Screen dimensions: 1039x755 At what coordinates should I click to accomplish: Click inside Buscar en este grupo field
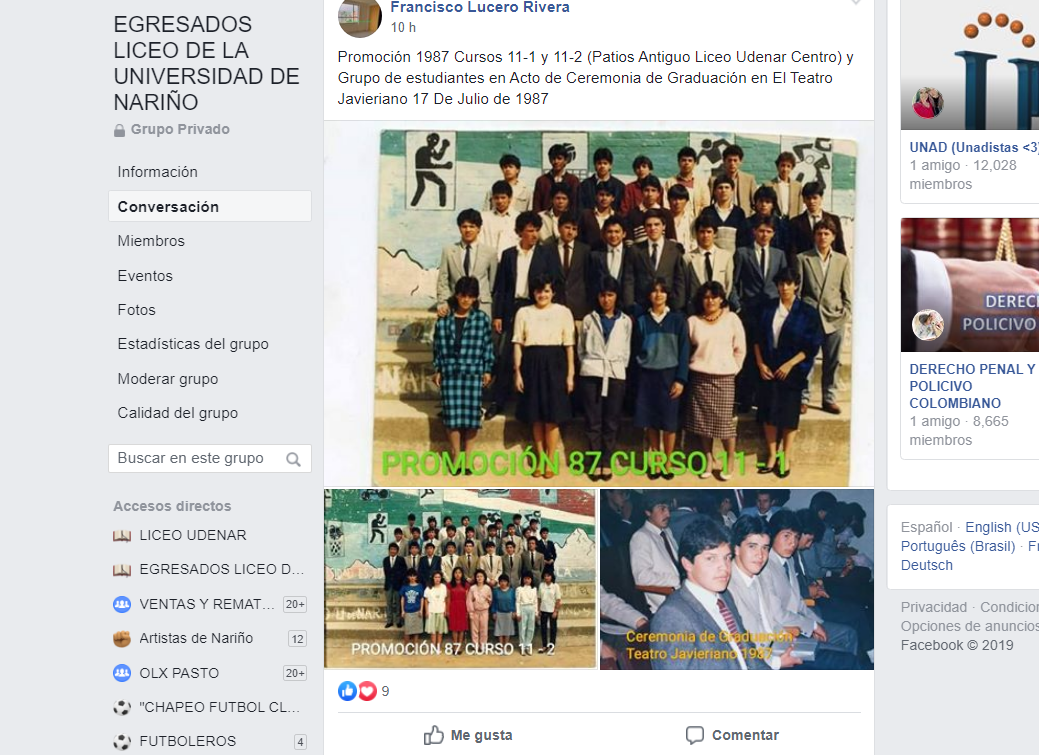[209, 459]
